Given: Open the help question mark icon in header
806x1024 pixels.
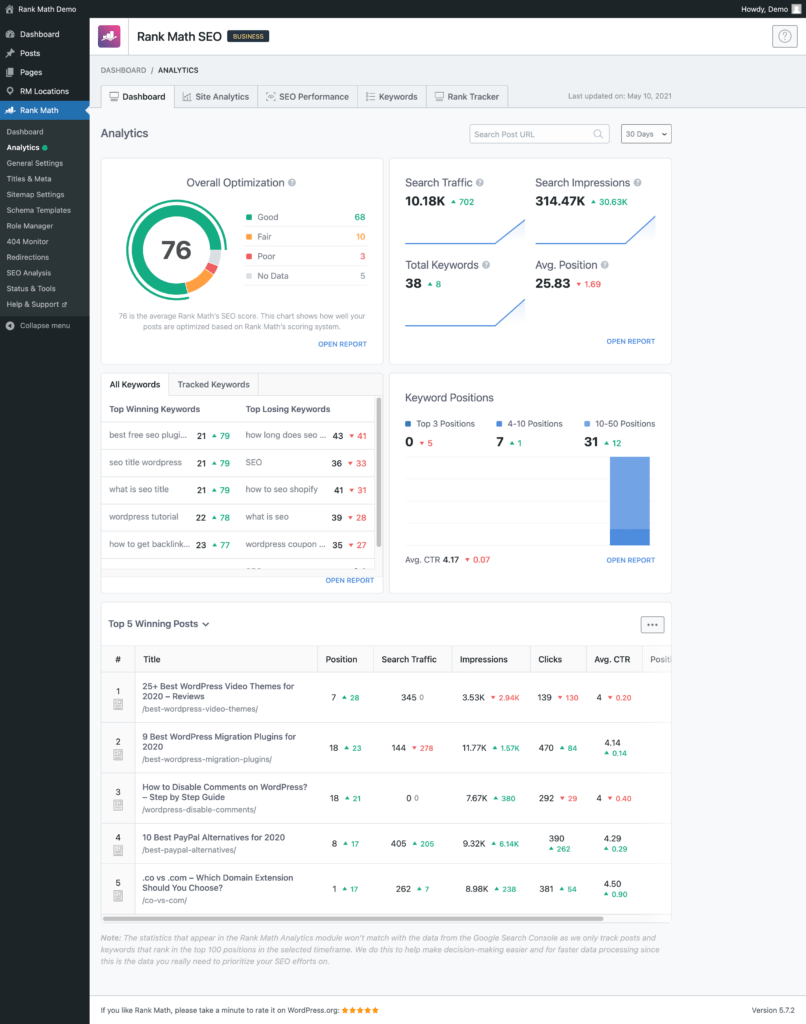Looking at the screenshot, I should coord(784,37).
